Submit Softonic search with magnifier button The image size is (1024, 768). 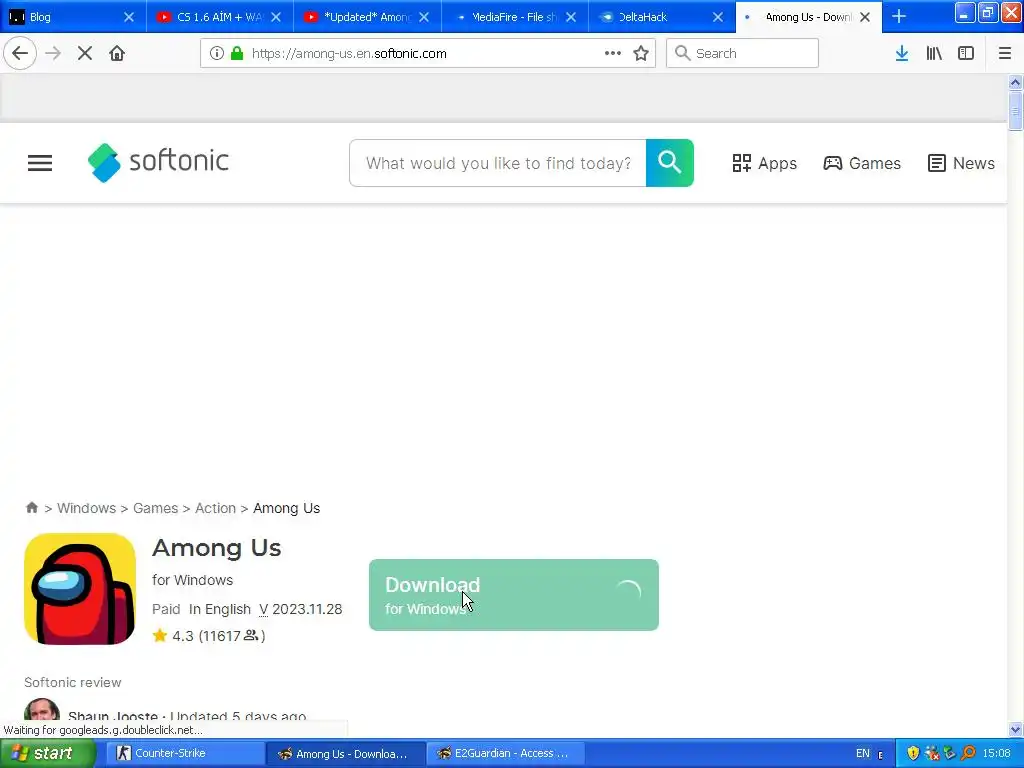point(669,163)
